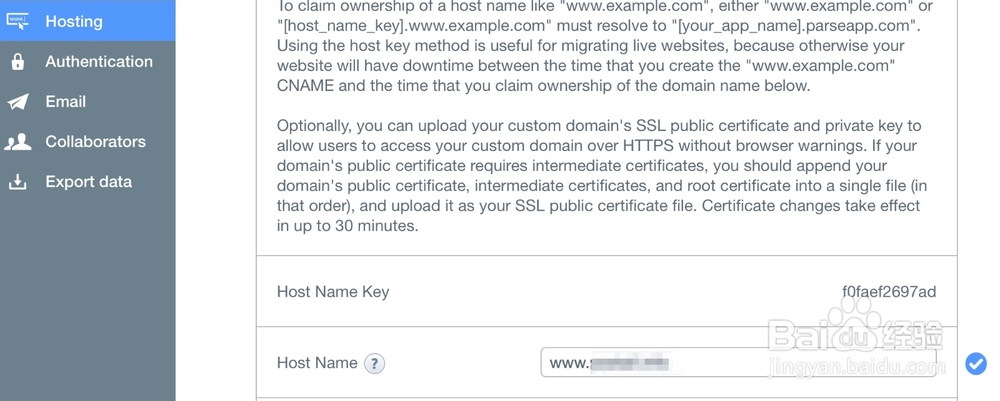Click the Export data download icon

[x=17, y=182]
